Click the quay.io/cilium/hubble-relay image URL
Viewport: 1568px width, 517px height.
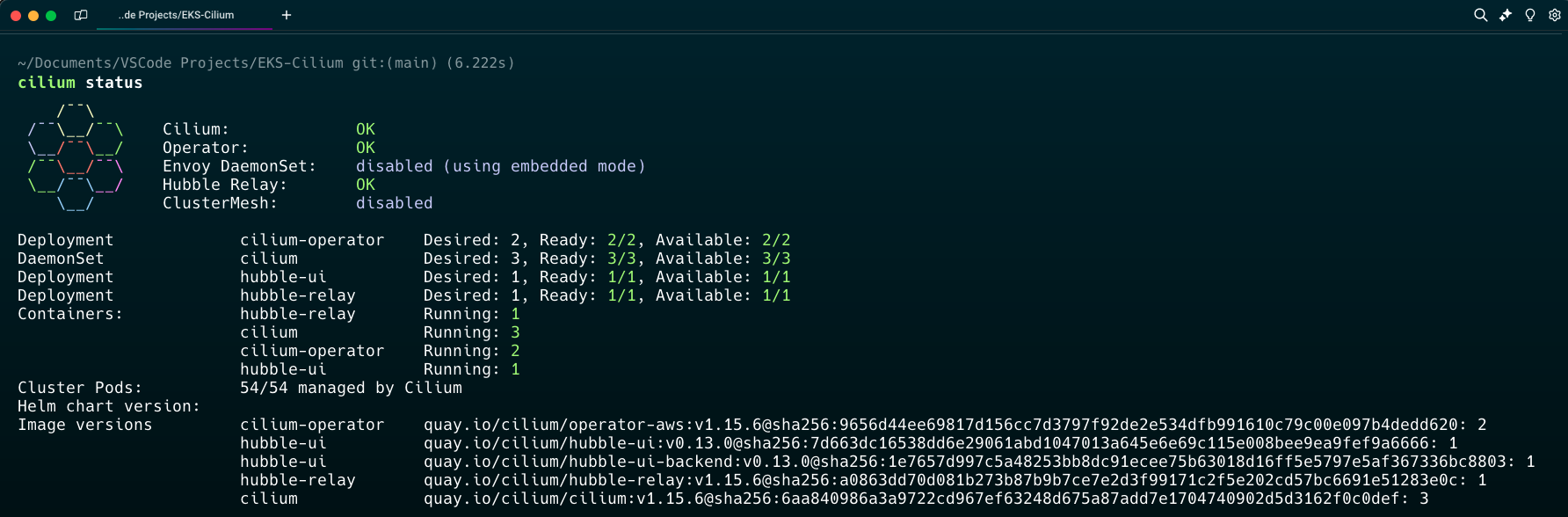(945, 480)
